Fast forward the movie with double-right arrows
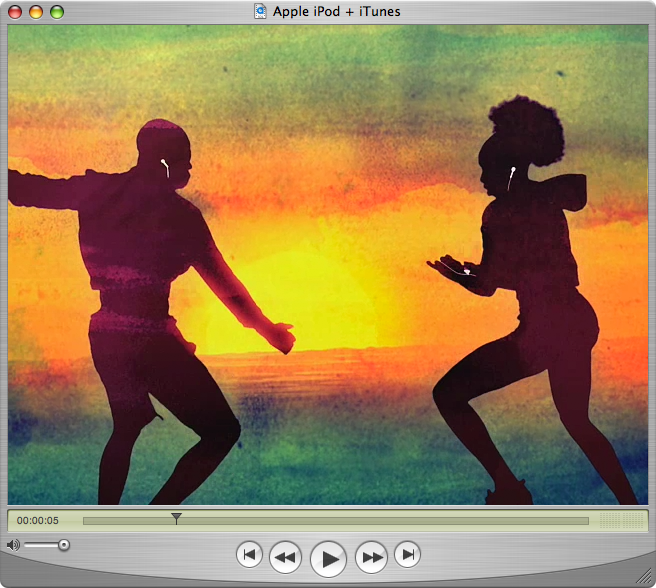Screen dimensions: 656x588 (x=372, y=557)
